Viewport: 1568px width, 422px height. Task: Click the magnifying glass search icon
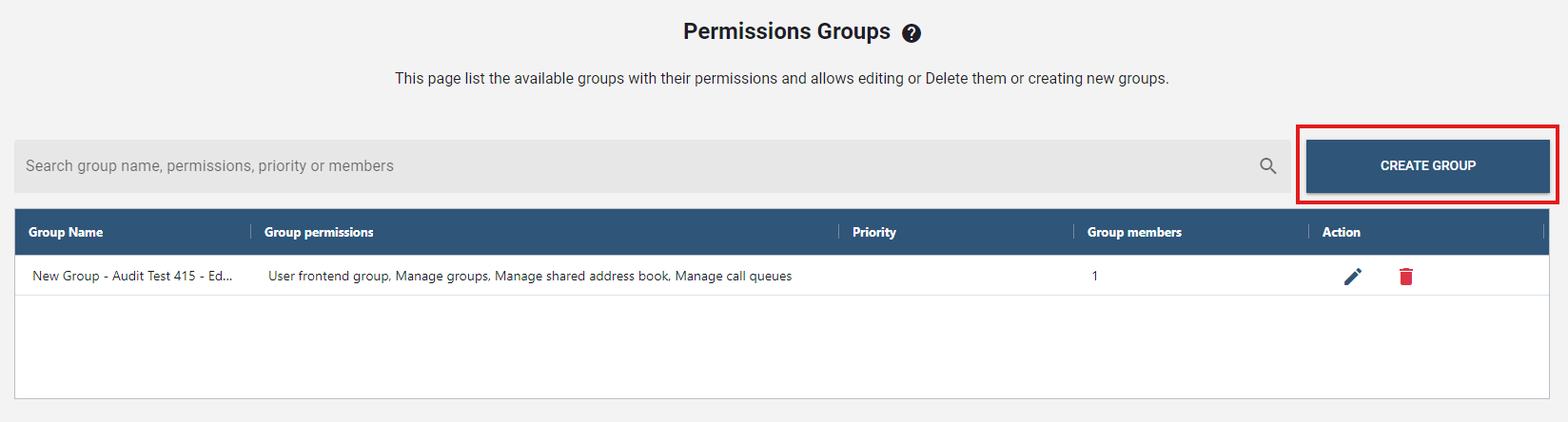(1267, 165)
